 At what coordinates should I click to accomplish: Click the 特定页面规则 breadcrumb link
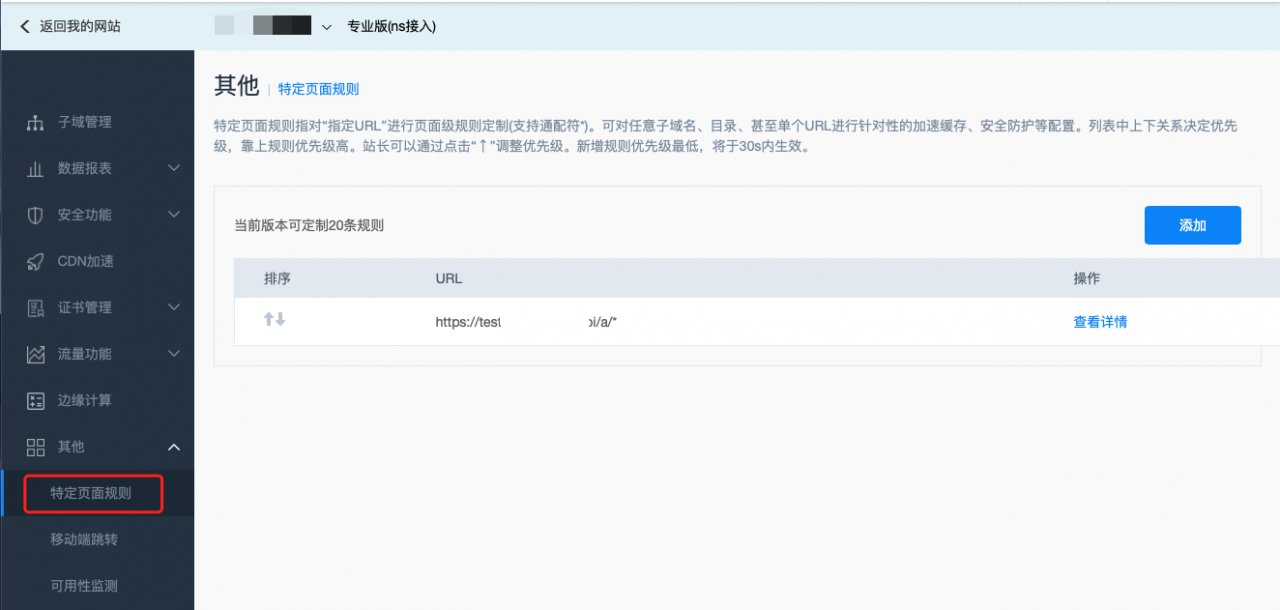318,89
